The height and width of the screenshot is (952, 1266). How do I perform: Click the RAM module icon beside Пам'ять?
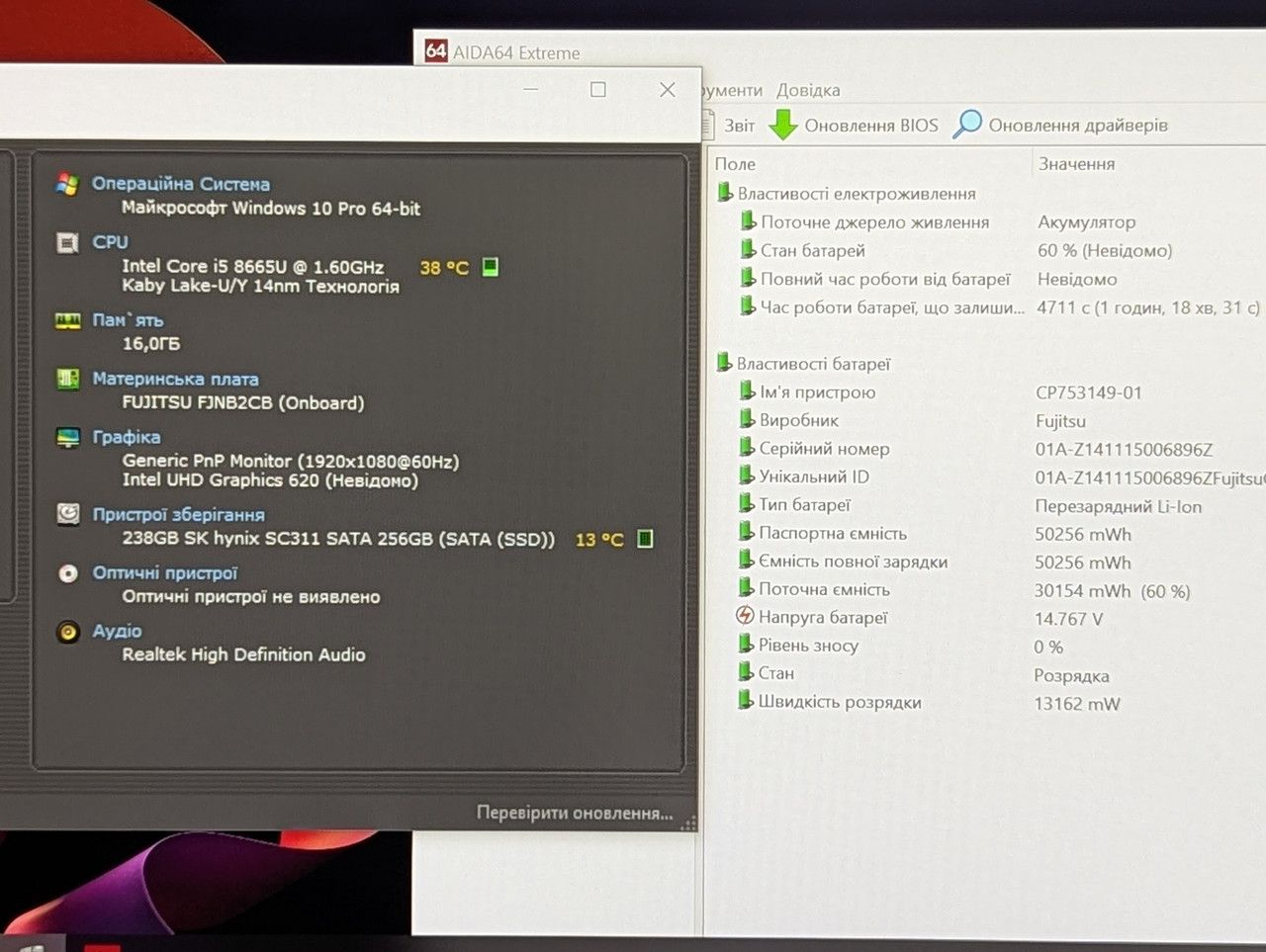coord(67,320)
